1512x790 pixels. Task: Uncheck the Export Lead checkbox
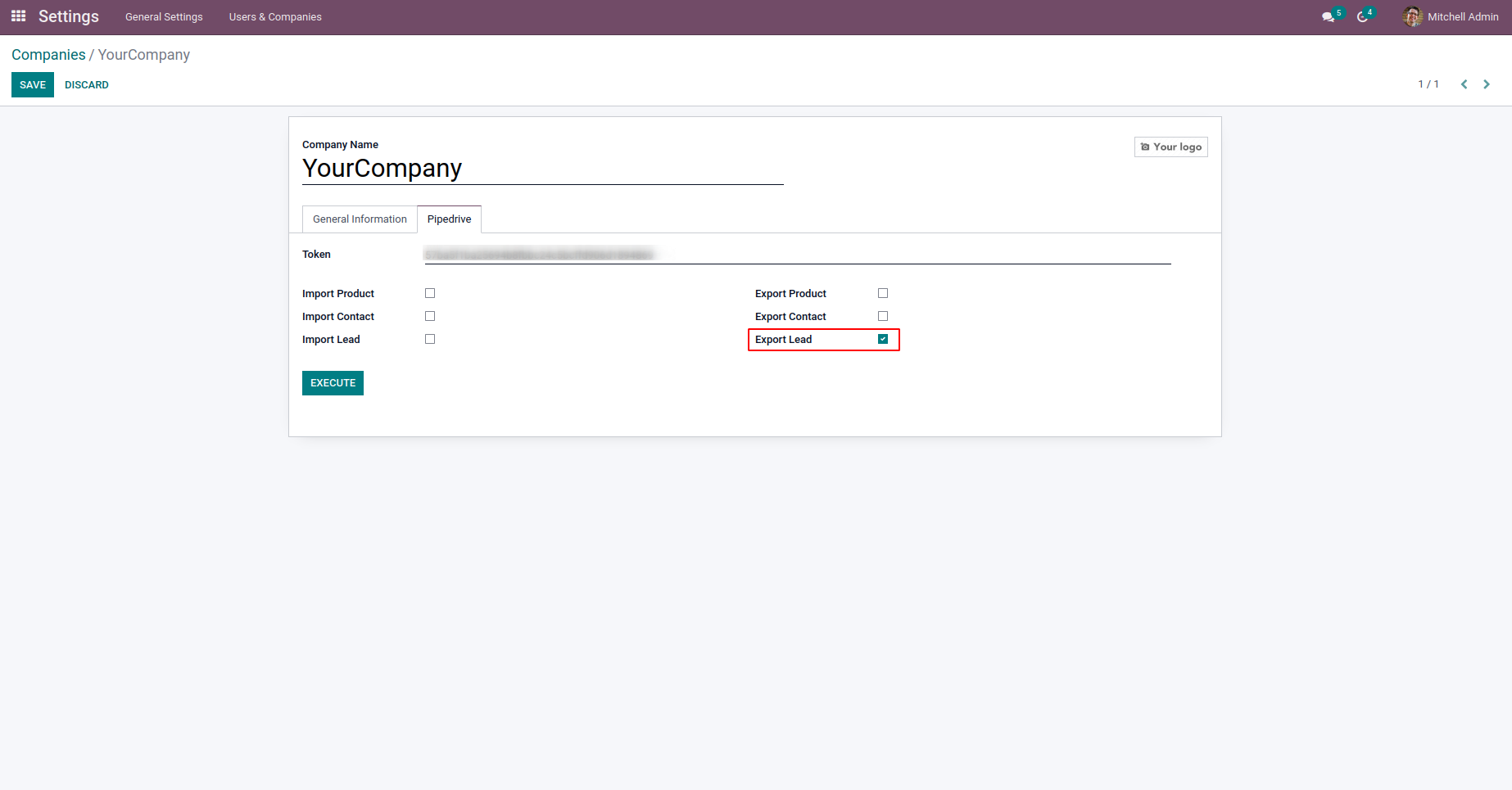tap(883, 339)
